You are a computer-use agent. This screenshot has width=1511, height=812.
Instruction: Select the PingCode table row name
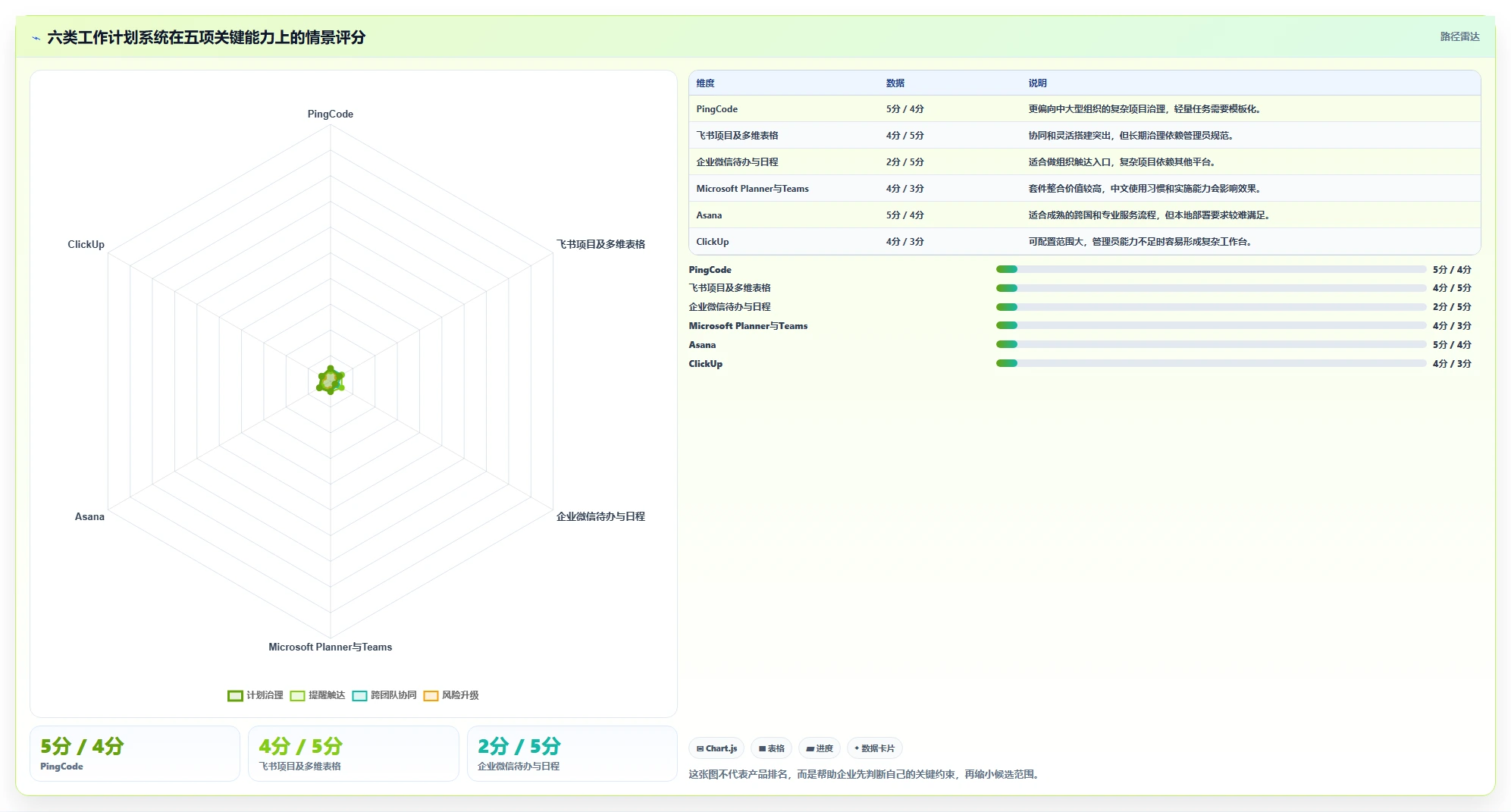point(716,109)
